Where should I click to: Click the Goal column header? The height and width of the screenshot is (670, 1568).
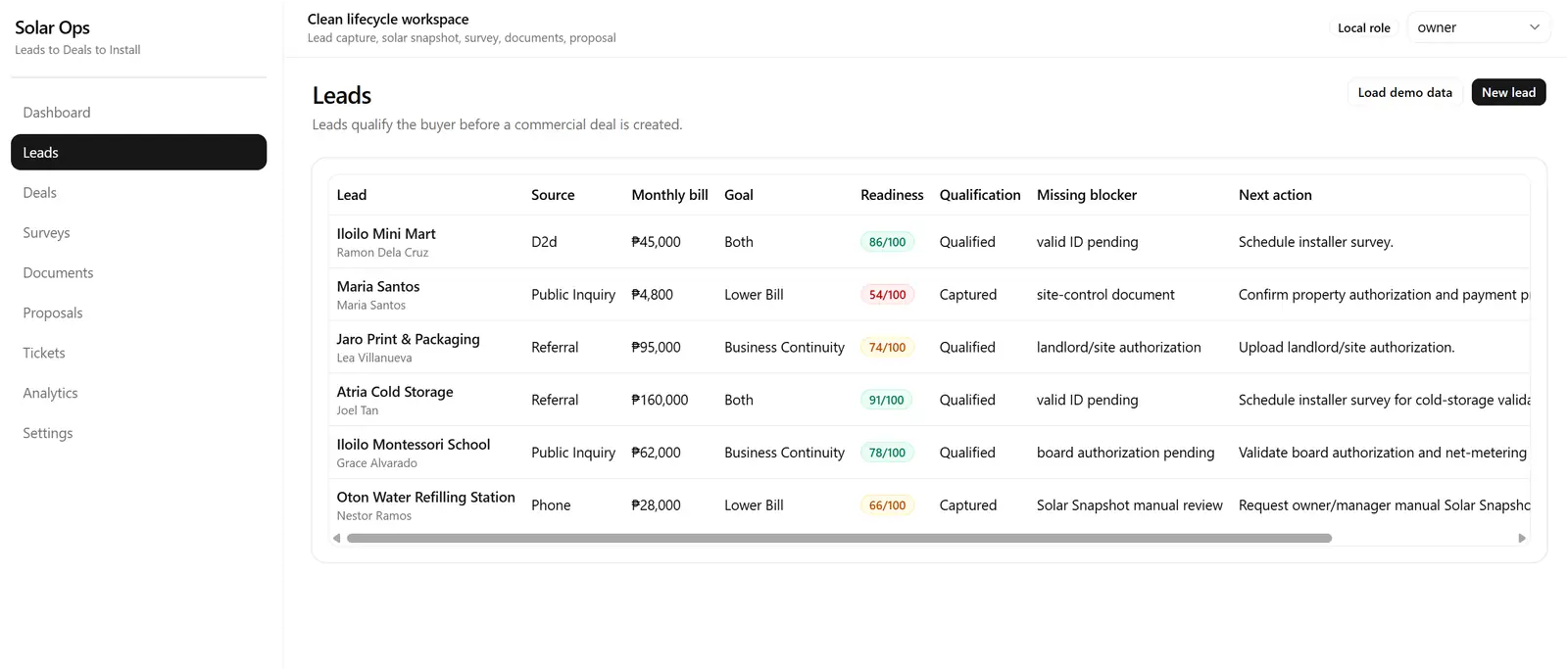739,195
